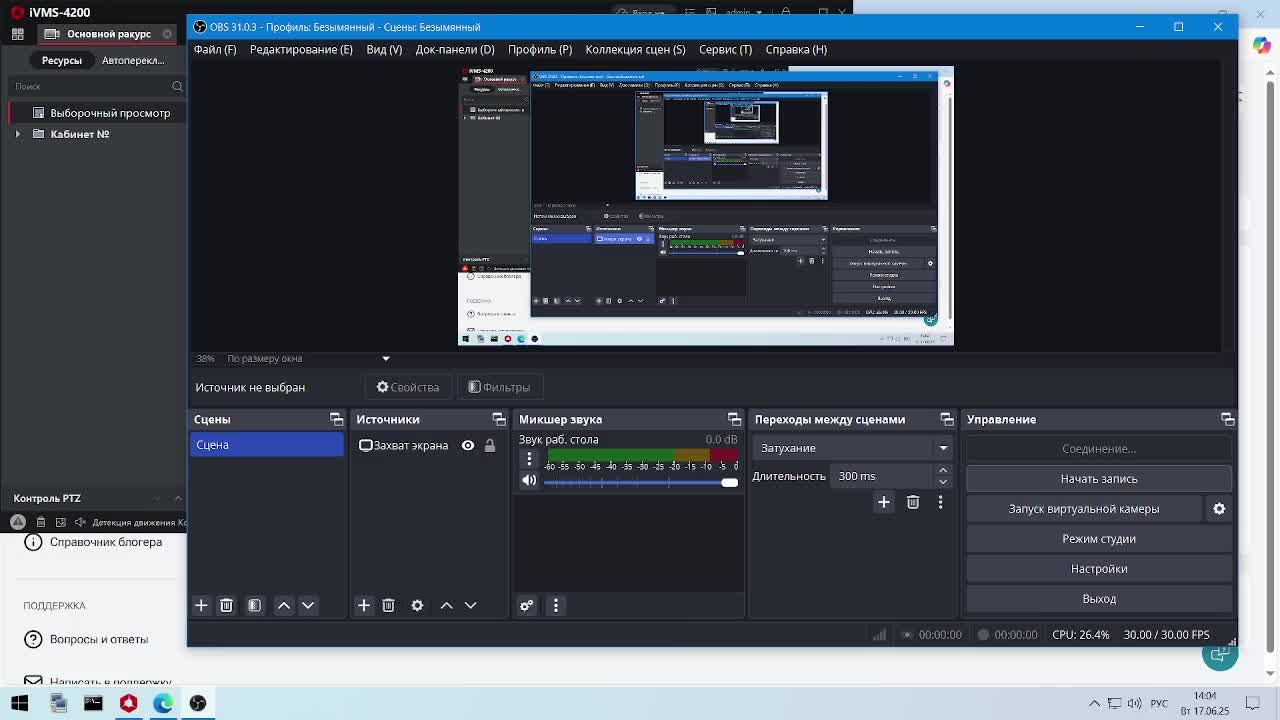1280x720 pixels.
Task: Open Desktop Audio channel options dots
Action: click(x=529, y=459)
